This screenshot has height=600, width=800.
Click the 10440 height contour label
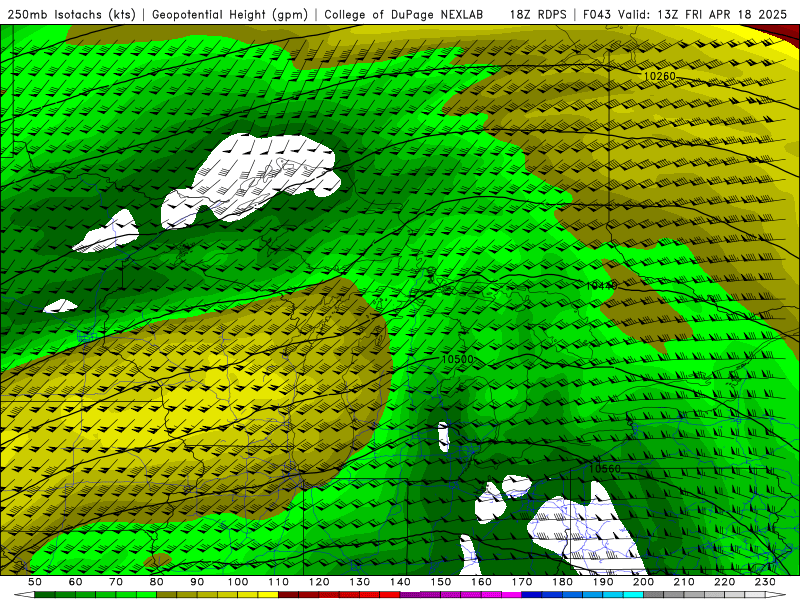tap(601, 285)
